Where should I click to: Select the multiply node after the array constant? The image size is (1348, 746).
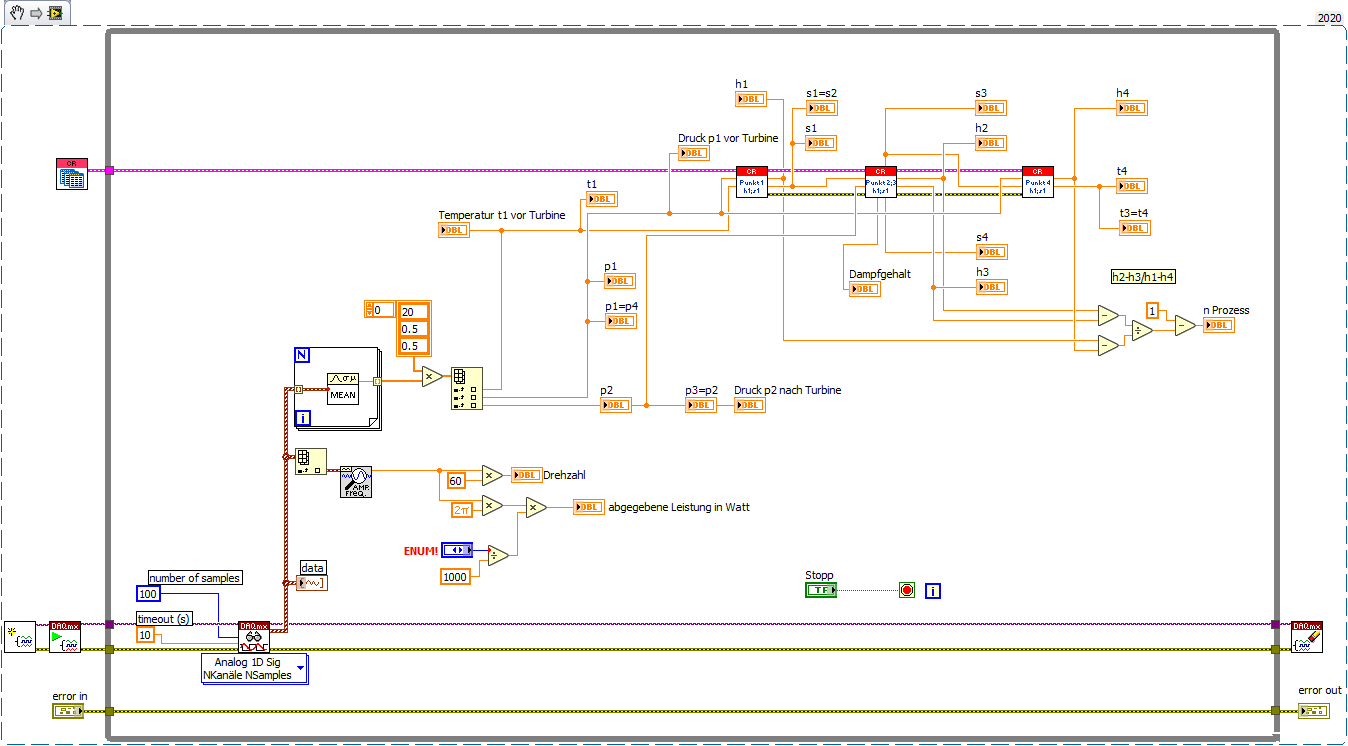[x=432, y=376]
